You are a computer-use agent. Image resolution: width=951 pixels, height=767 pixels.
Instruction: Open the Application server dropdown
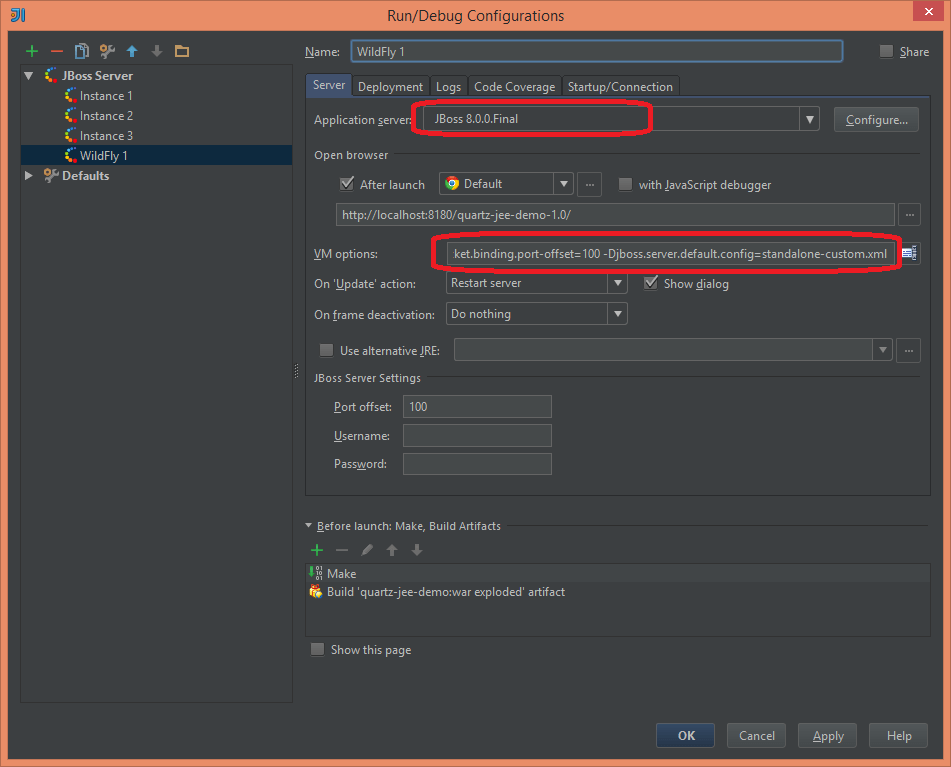tap(808, 119)
